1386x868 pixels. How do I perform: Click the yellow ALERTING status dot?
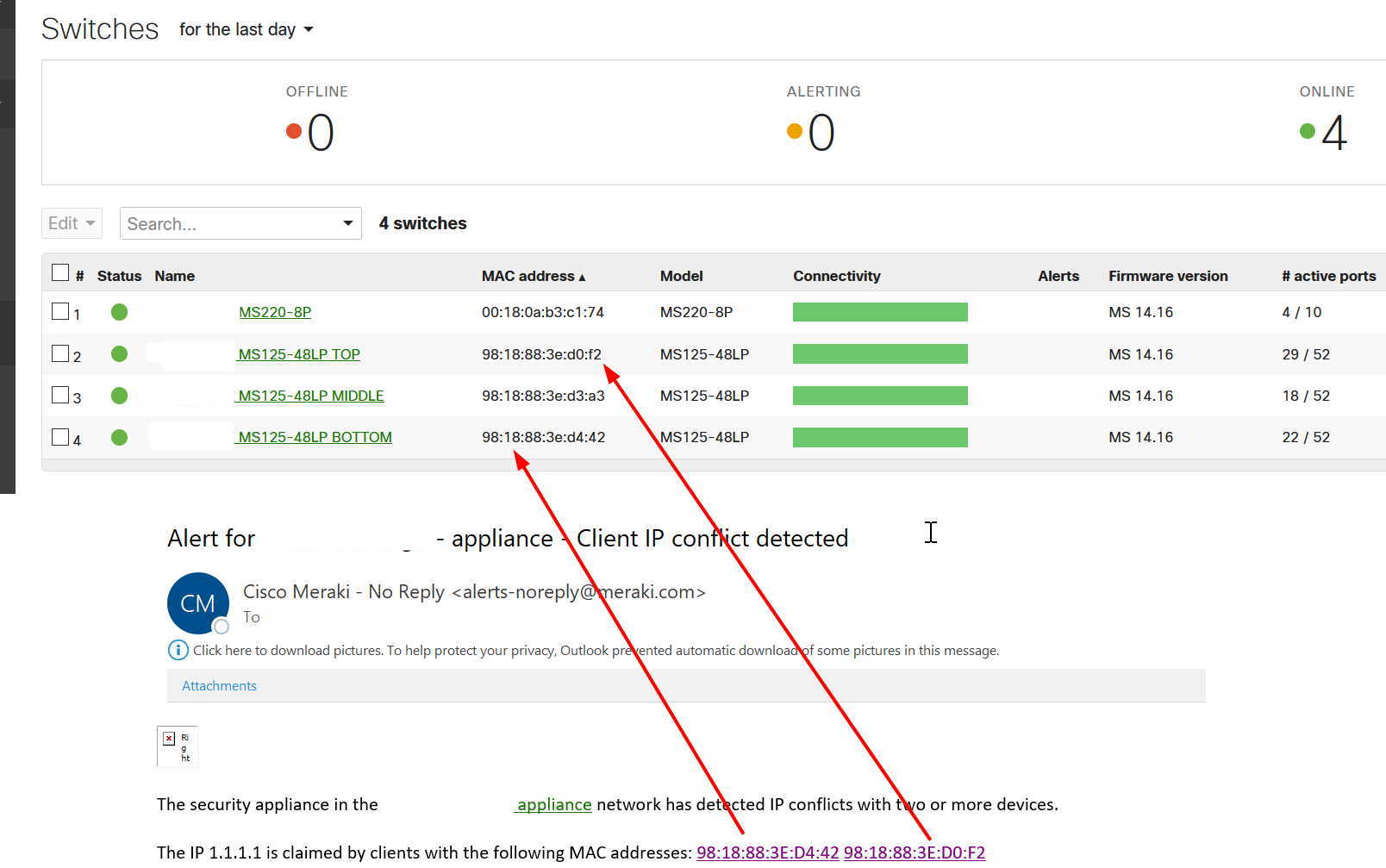tap(795, 131)
